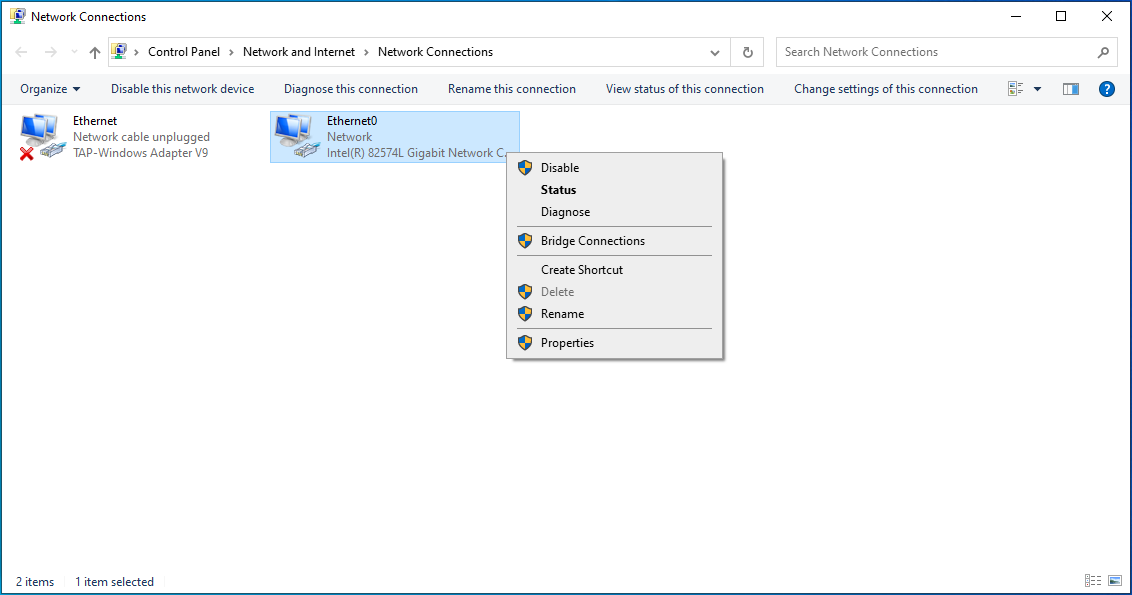Refresh the Network Connections view
The width and height of the screenshot is (1132, 595).
tap(747, 51)
